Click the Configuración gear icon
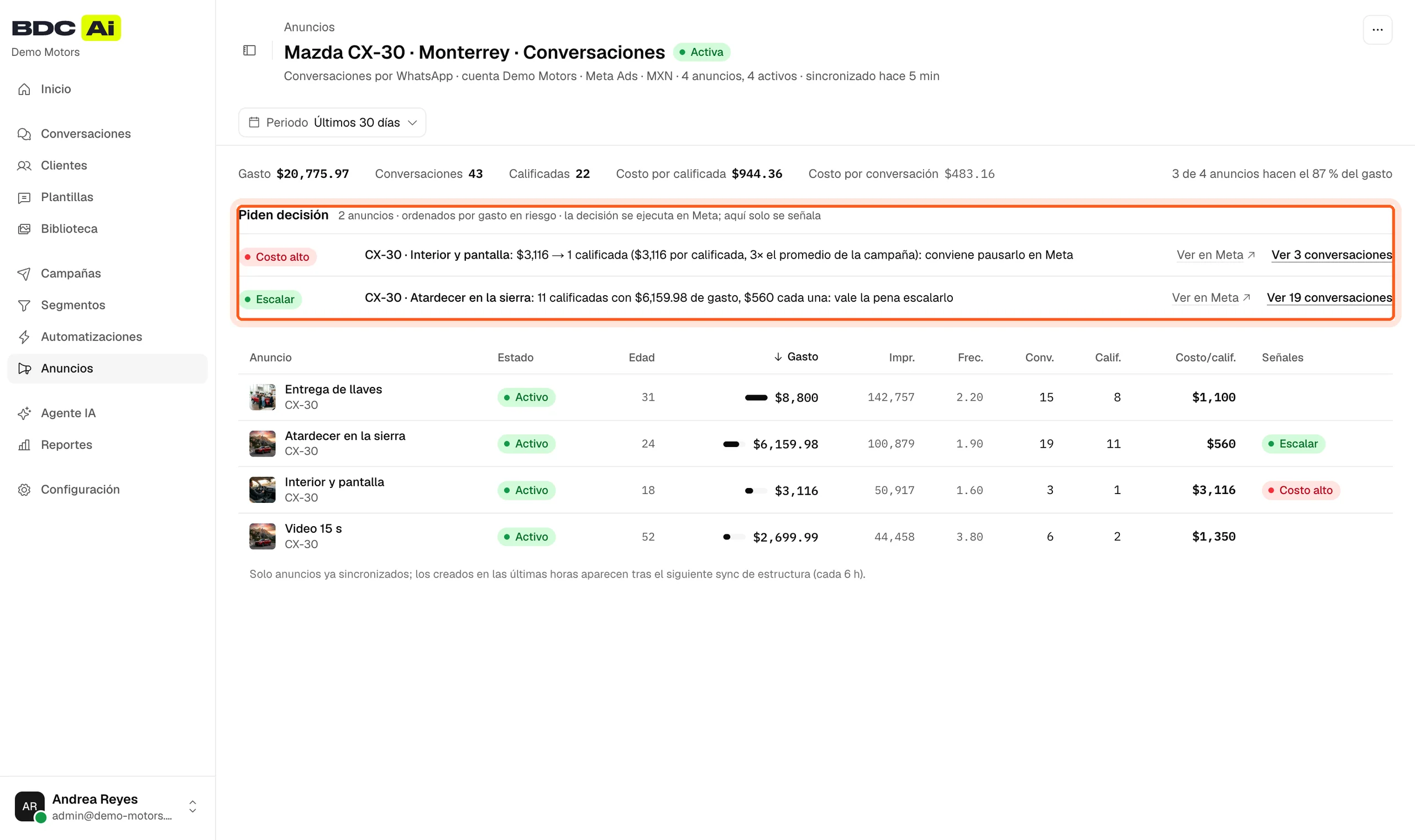 point(24,490)
